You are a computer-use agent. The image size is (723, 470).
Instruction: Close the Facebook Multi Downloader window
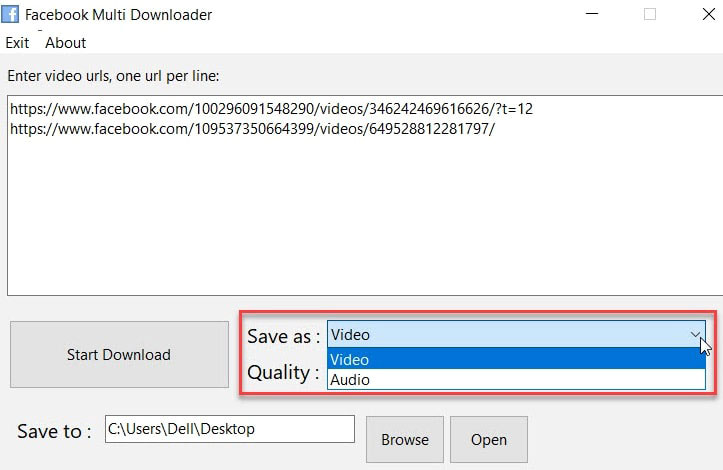click(709, 14)
